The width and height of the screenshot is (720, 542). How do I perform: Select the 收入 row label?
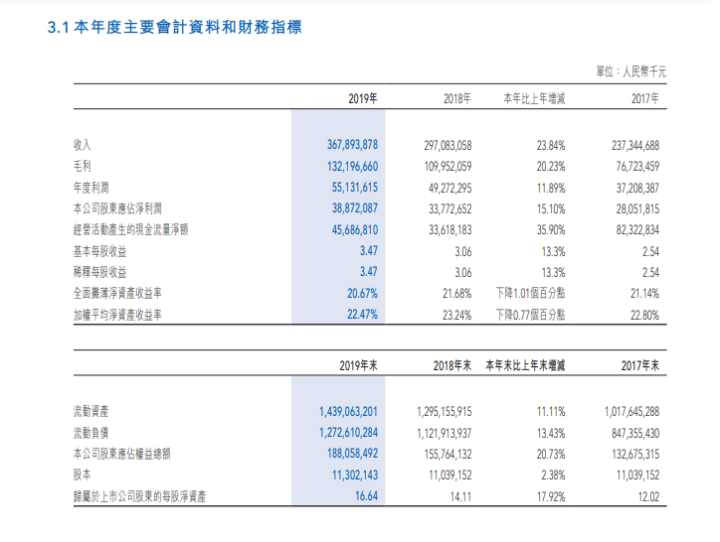[x=82, y=145]
